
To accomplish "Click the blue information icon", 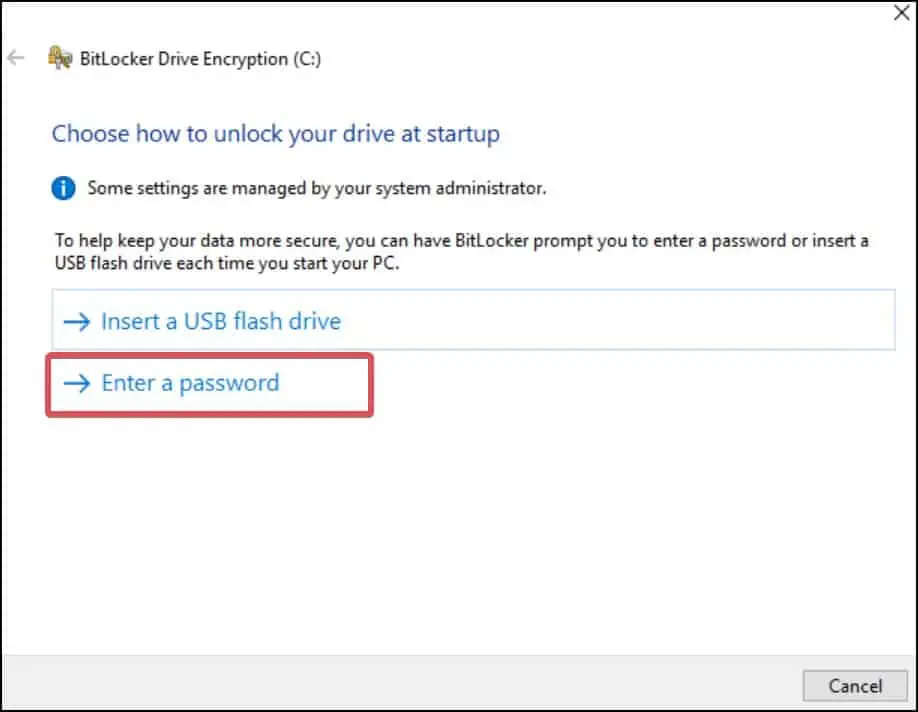I will click(63, 188).
